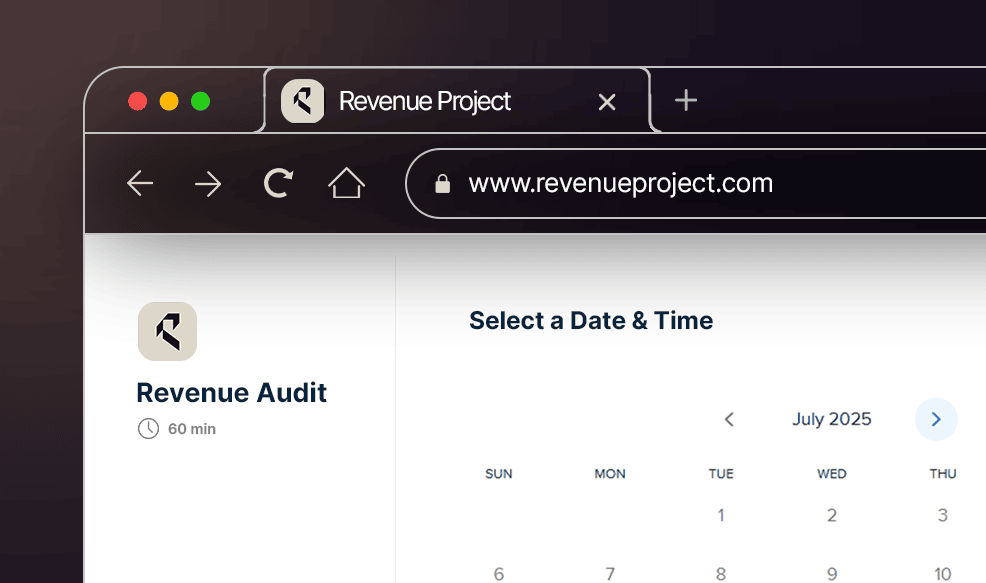Click the clock icon beside 60 min
The image size is (986, 583).
coord(148,429)
